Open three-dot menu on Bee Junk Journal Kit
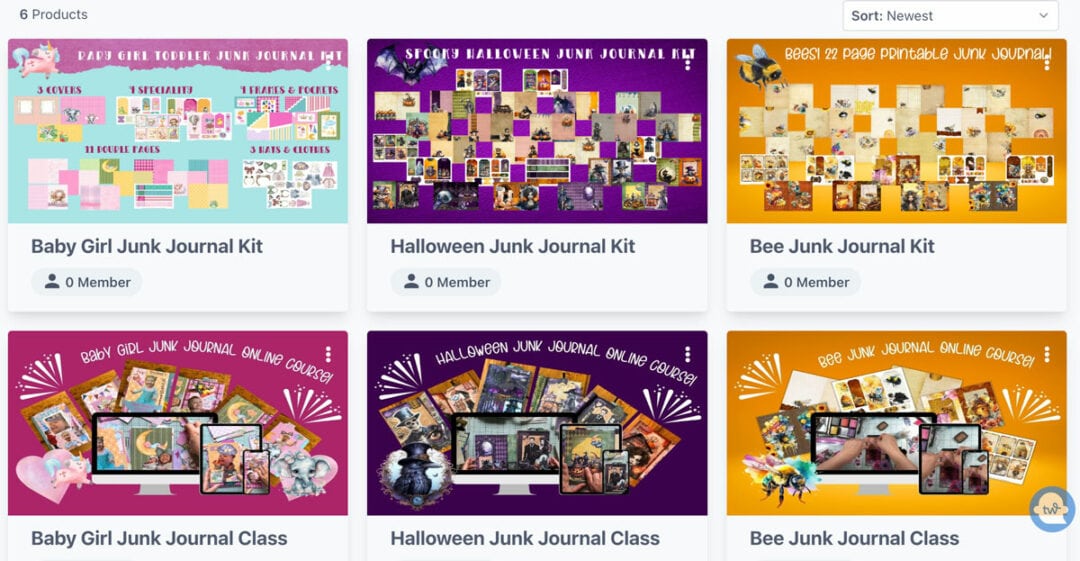 point(1047,62)
